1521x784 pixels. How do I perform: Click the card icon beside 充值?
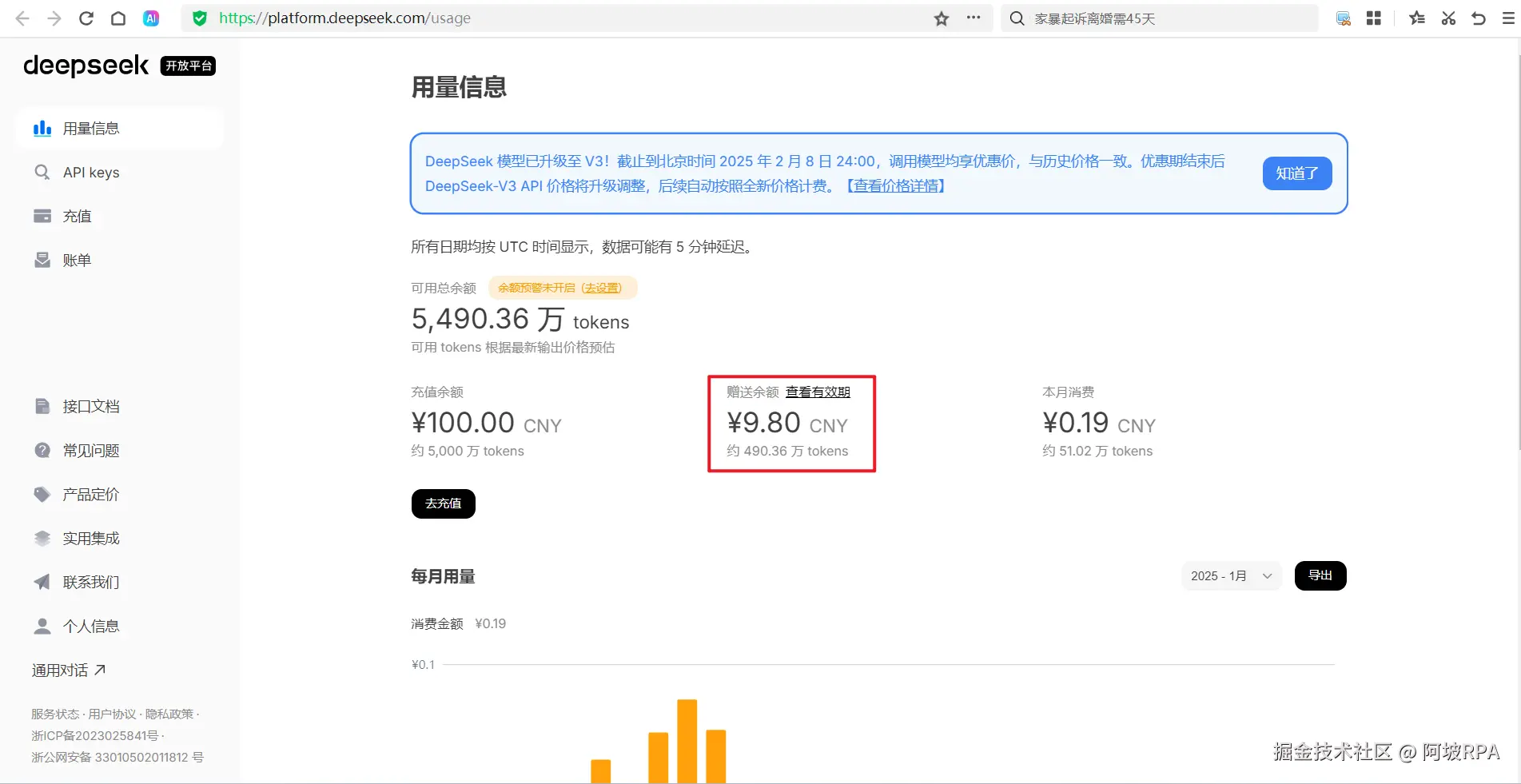point(42,216)
